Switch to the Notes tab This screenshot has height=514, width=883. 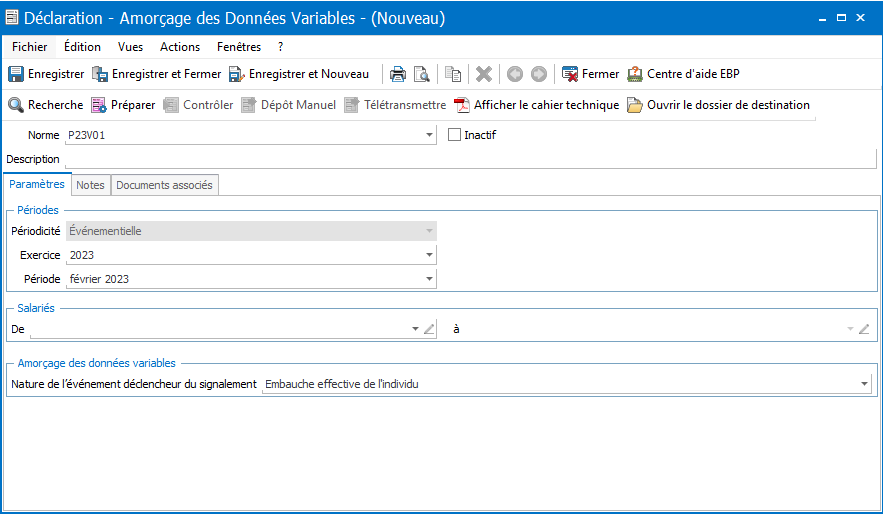click(x=90, y=185)
